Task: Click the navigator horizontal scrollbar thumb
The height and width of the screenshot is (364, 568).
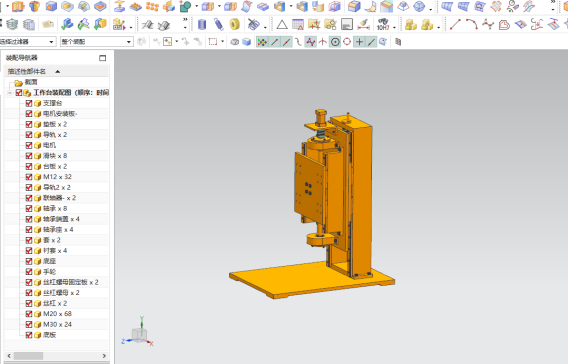Action: tap(28, 356)
